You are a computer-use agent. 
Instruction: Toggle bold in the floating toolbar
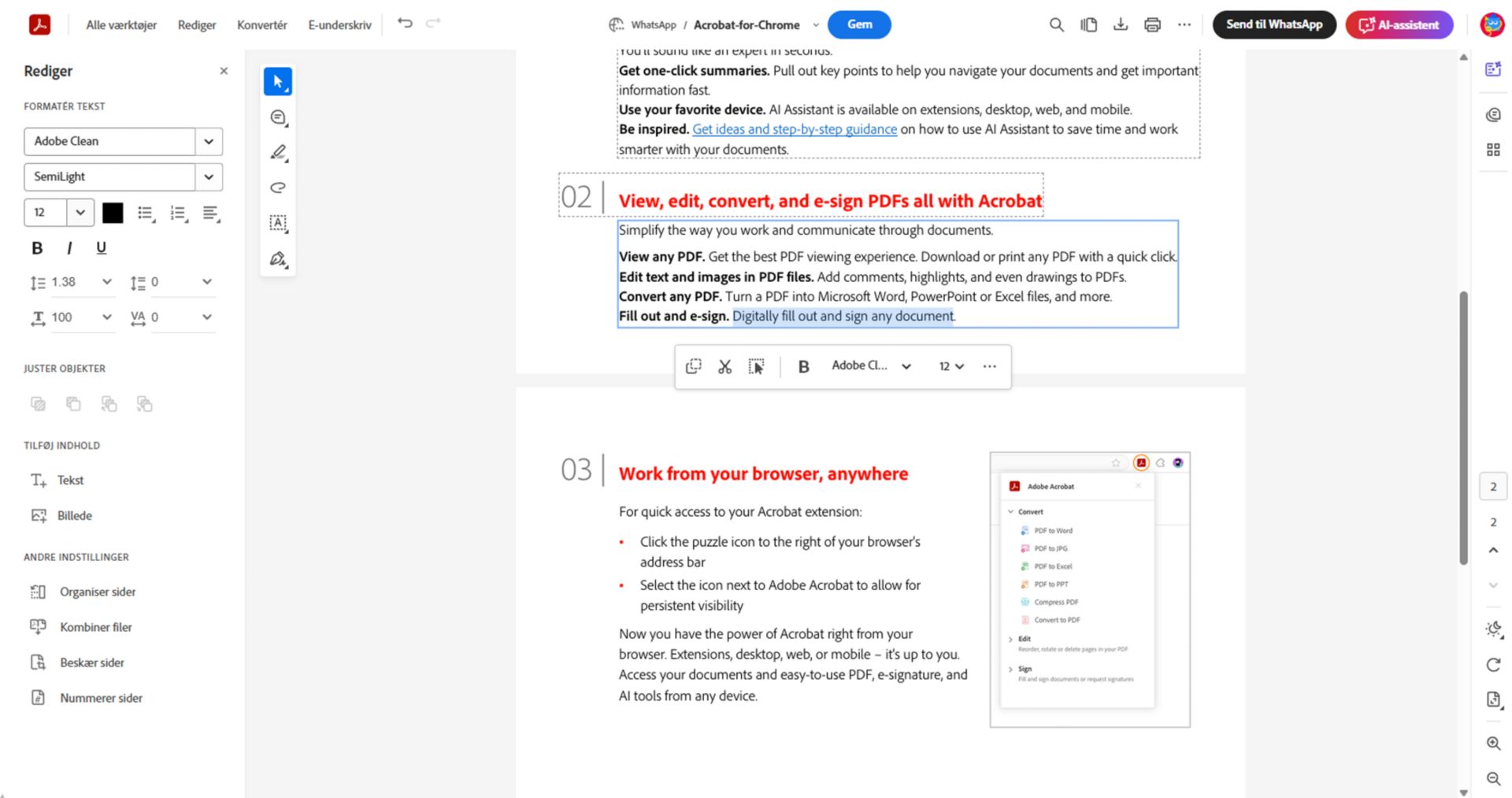803,366
